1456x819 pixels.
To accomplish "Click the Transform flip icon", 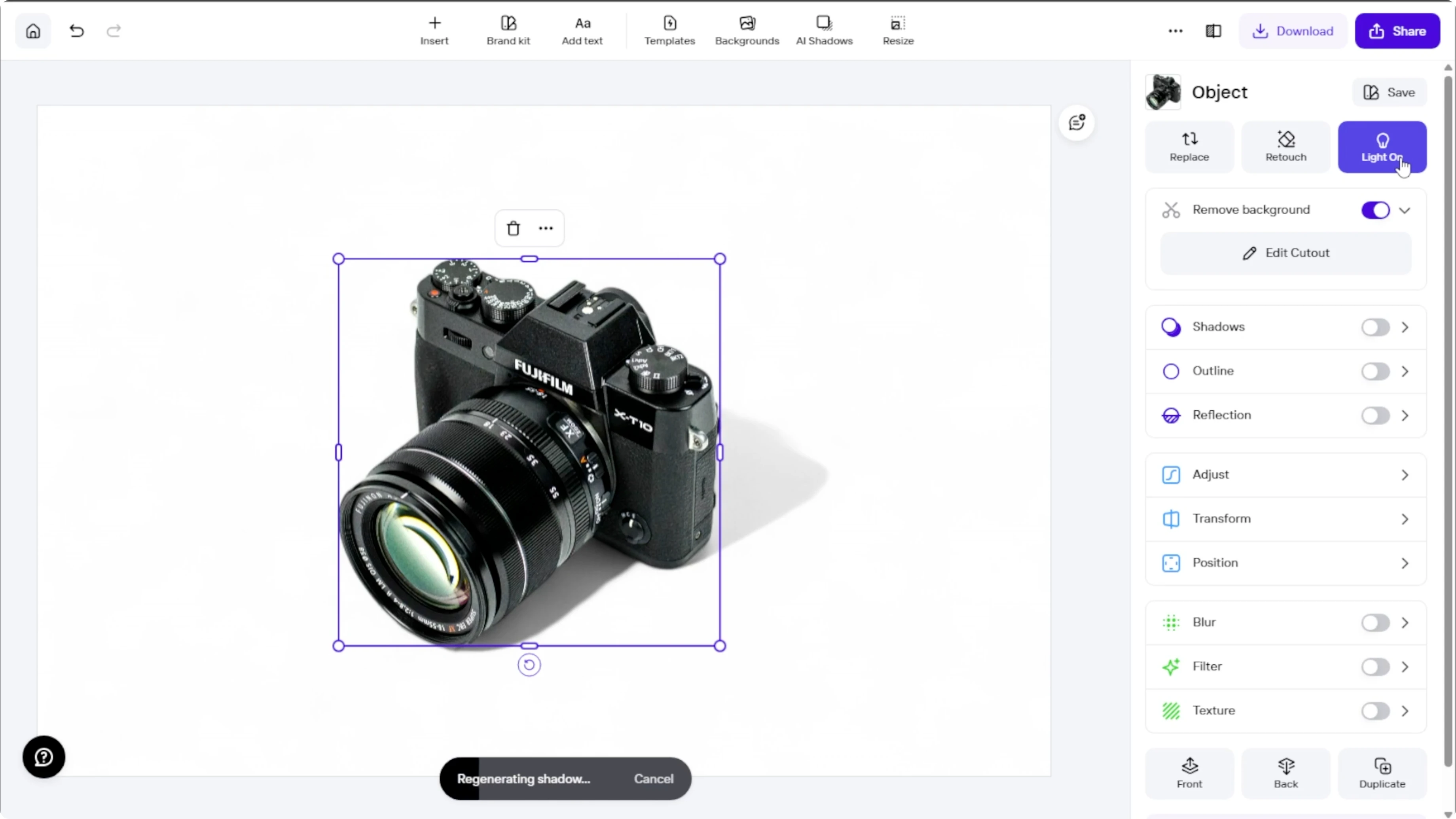I will [1171, 519].
